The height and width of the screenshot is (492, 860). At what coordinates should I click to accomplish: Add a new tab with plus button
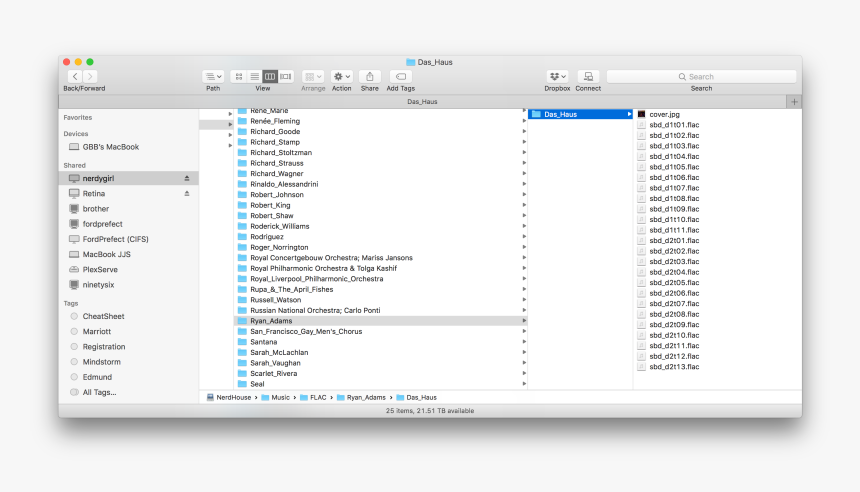coord(794,101)
